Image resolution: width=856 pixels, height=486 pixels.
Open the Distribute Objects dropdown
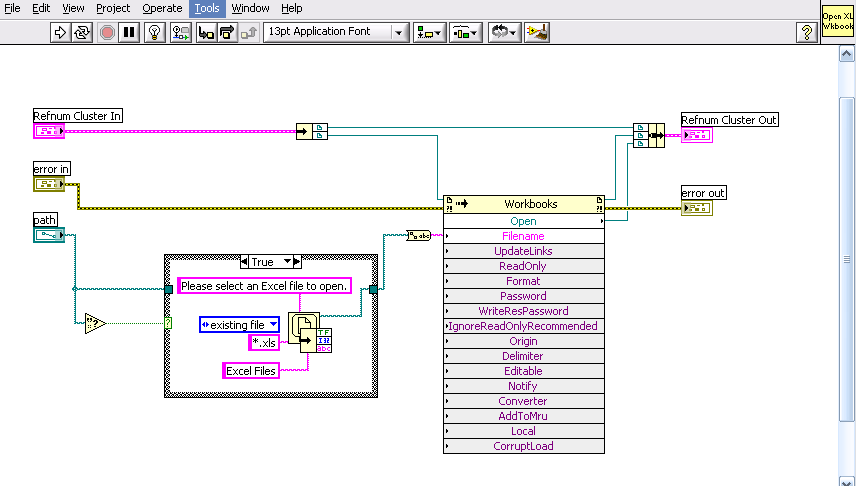(x=466, y=33)
